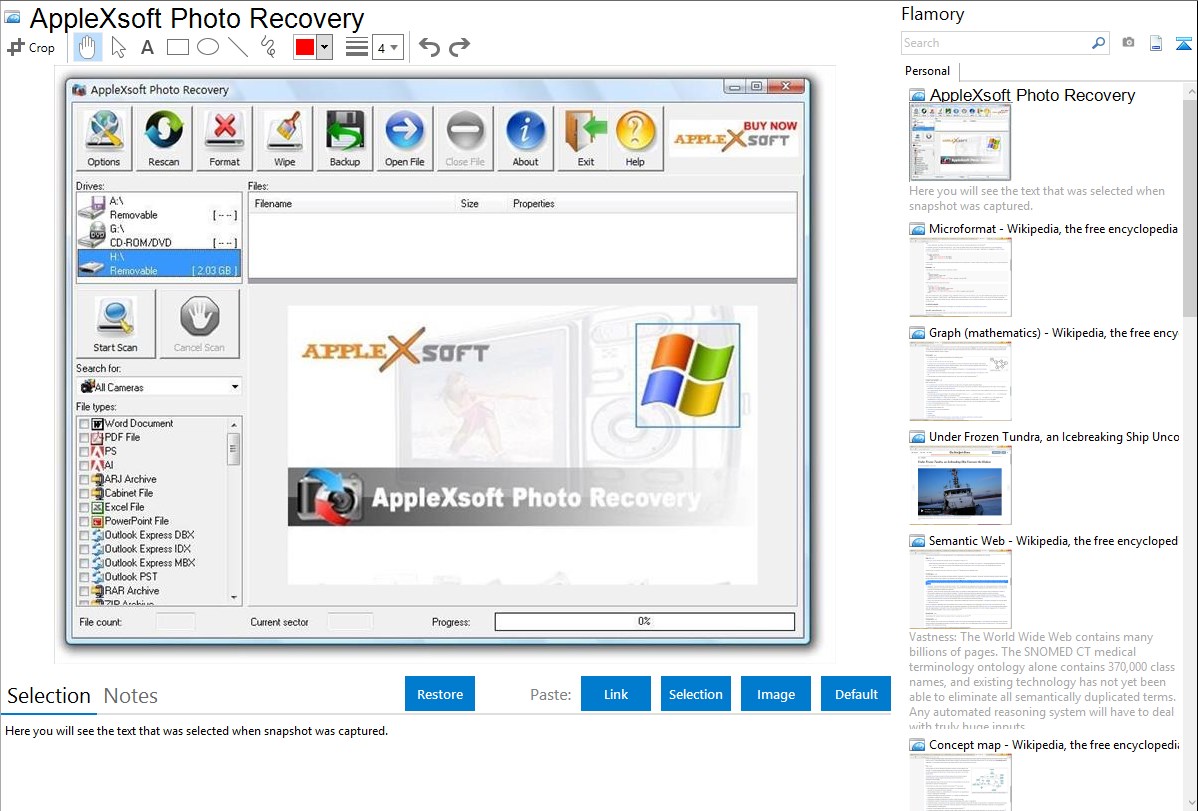Click the Format toolbar icon
The height and width of the screenshot is (811, 1198).
coord(225,138)
